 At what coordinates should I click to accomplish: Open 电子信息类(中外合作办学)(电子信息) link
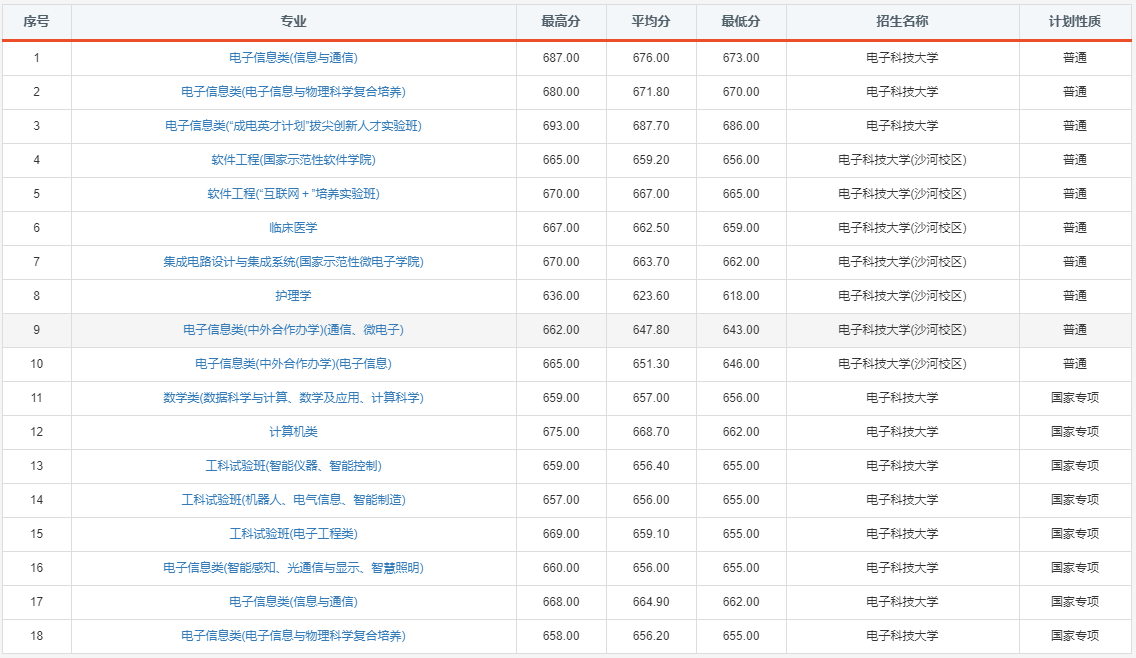coord(293,365)
